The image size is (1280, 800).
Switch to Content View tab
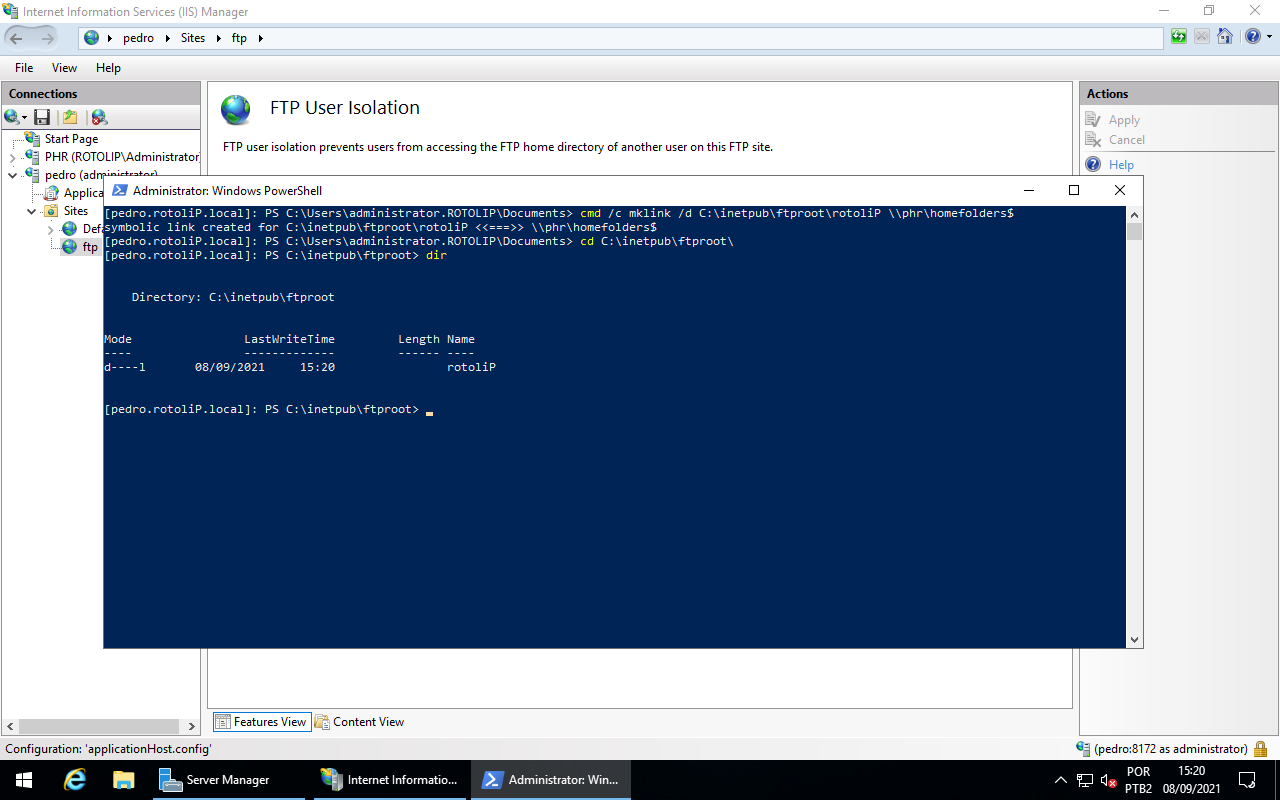(x=359, y=722)
